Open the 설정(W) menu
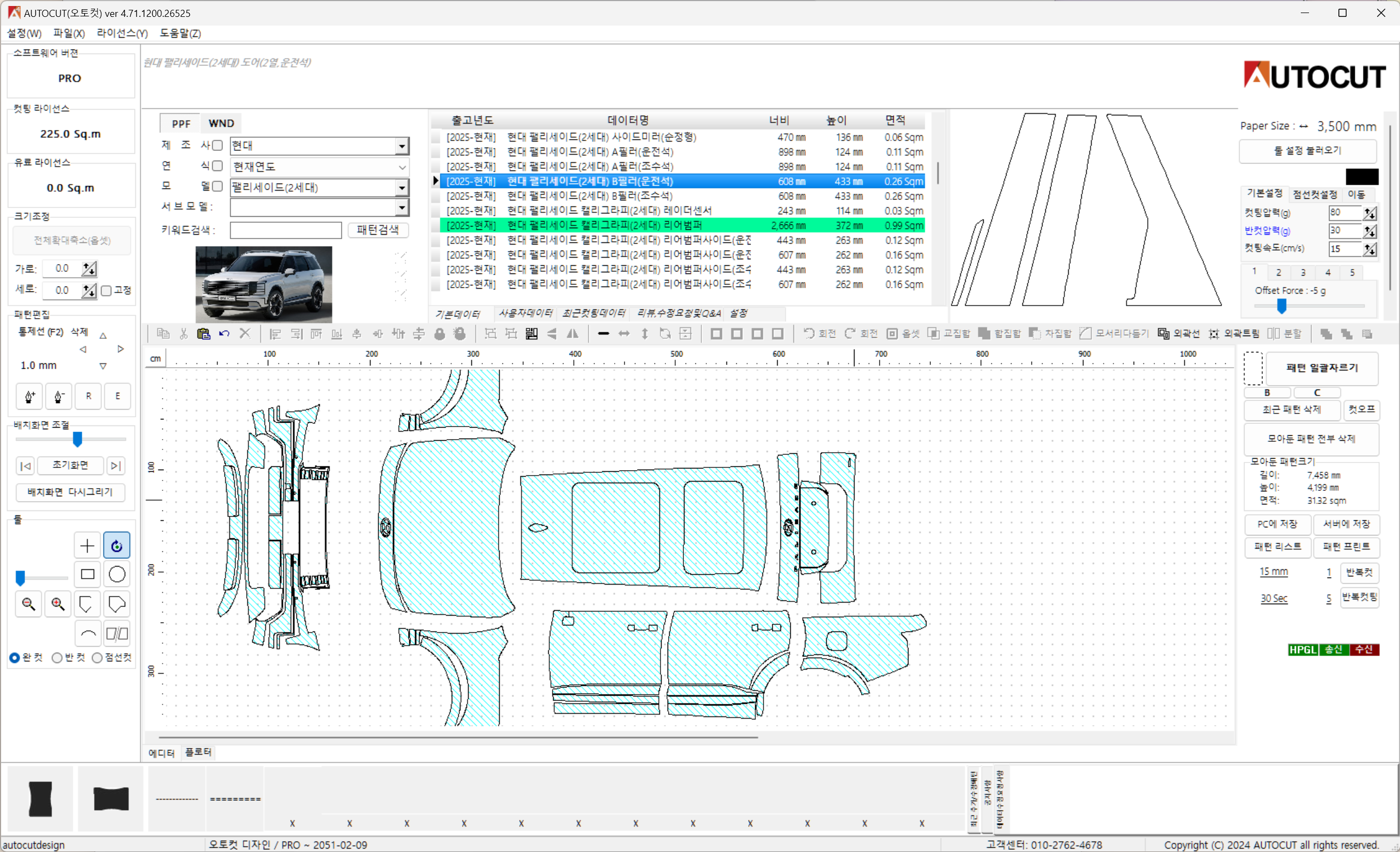Image resolution: width=1400 pixels, height=852 pixels. tap(24, 34)
